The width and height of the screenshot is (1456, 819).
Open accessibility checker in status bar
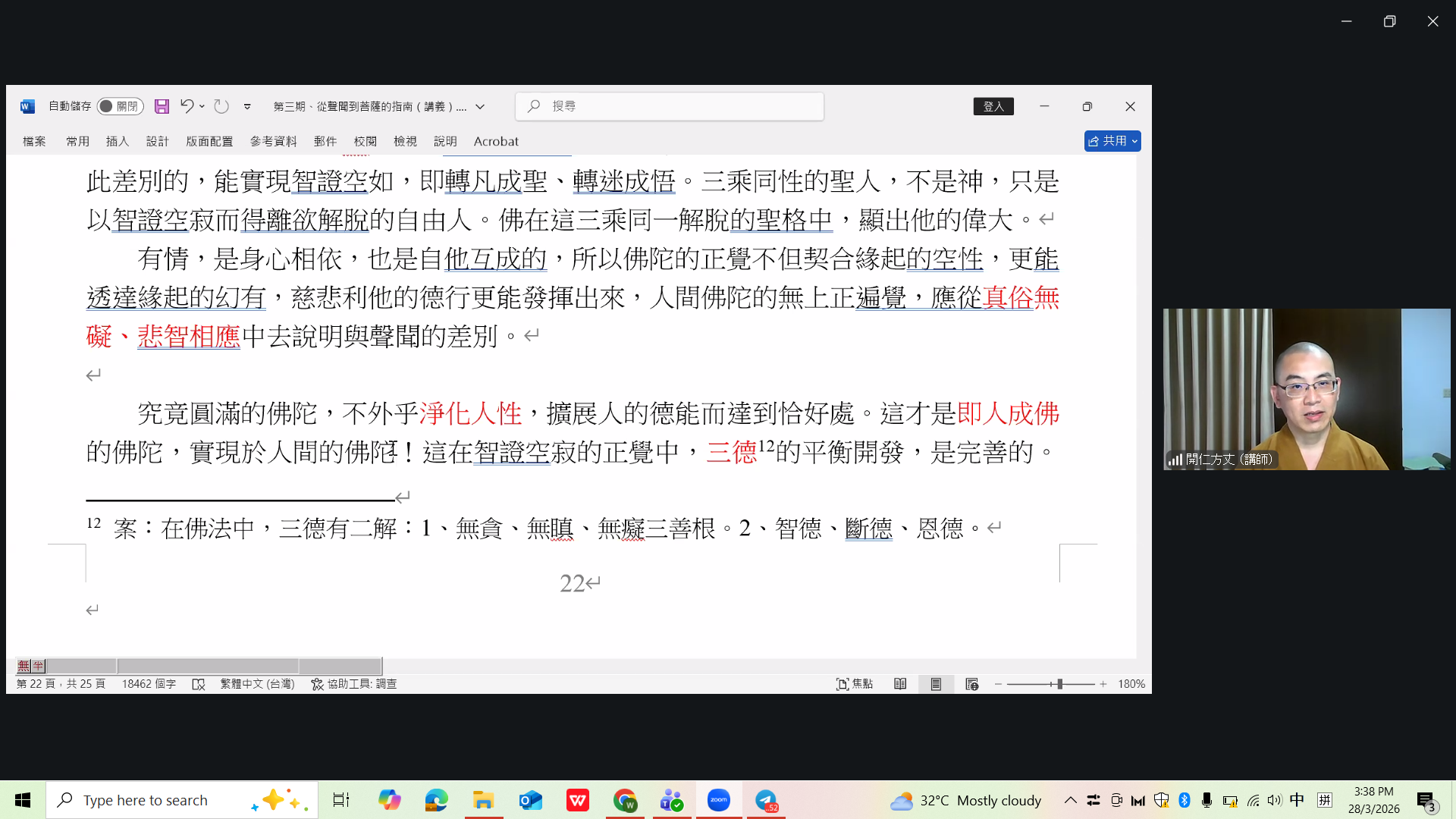(354, 684)
